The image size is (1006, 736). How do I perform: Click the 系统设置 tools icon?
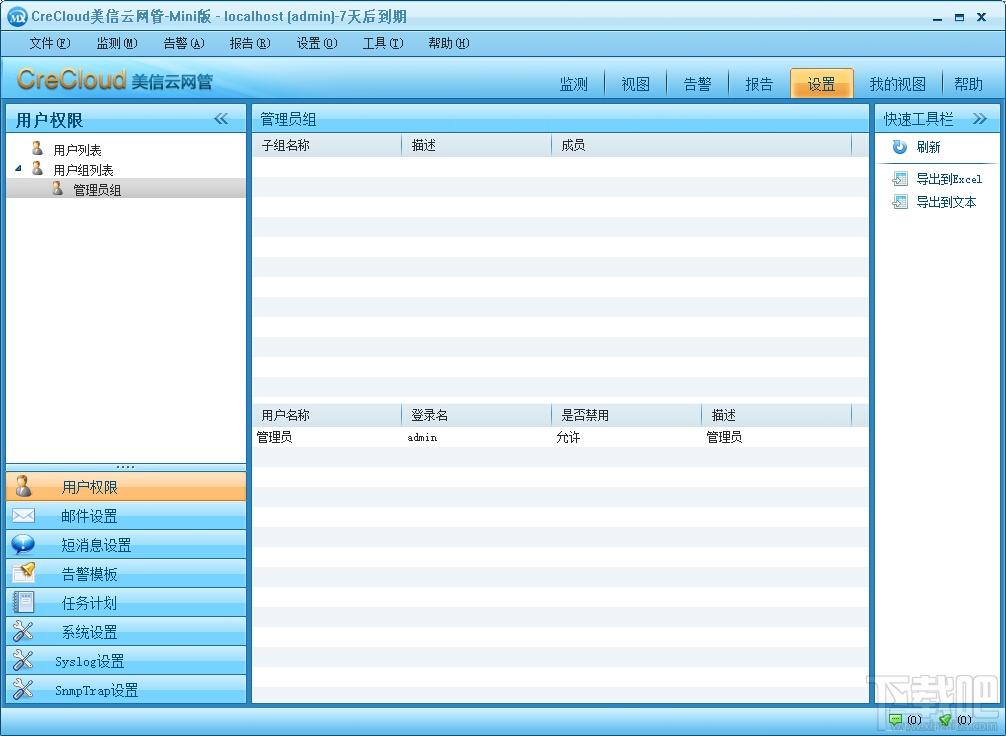[23, 631]
